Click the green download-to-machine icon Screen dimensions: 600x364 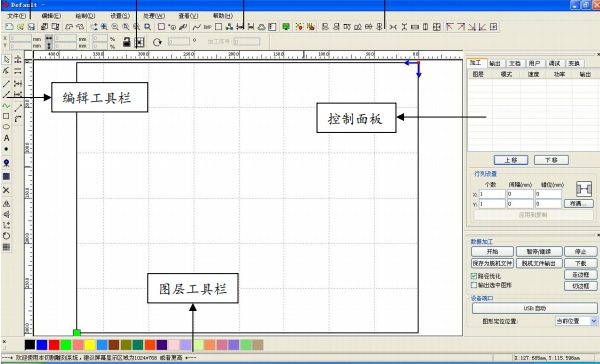coord(286,27)
